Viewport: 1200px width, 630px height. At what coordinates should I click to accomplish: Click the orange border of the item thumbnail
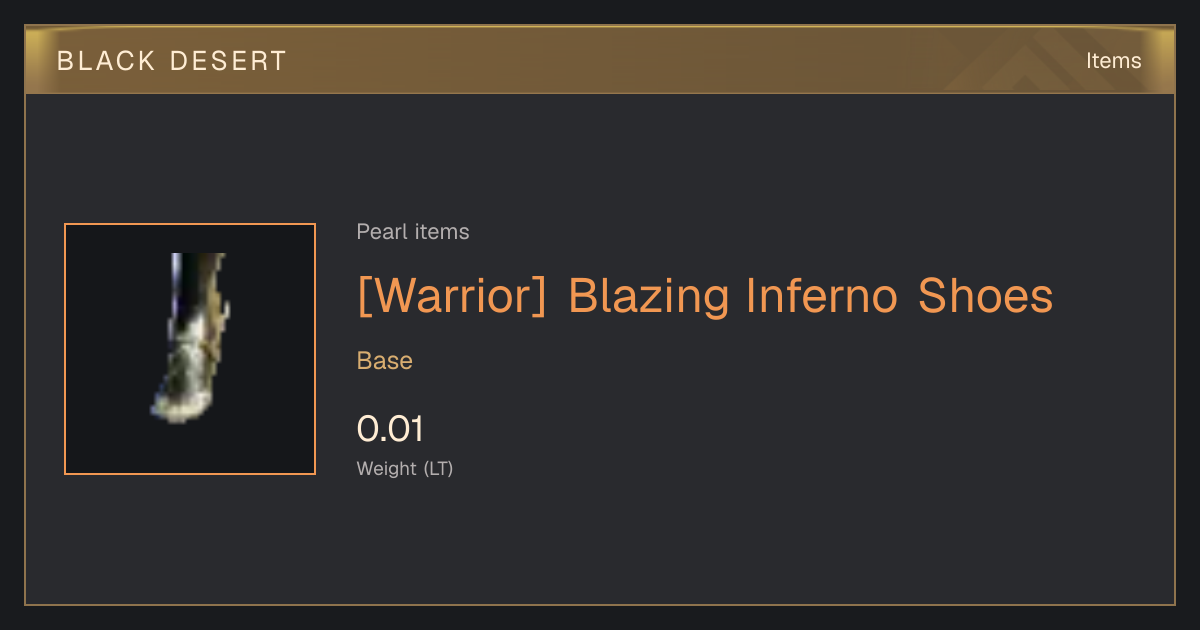tap(190, 224)
